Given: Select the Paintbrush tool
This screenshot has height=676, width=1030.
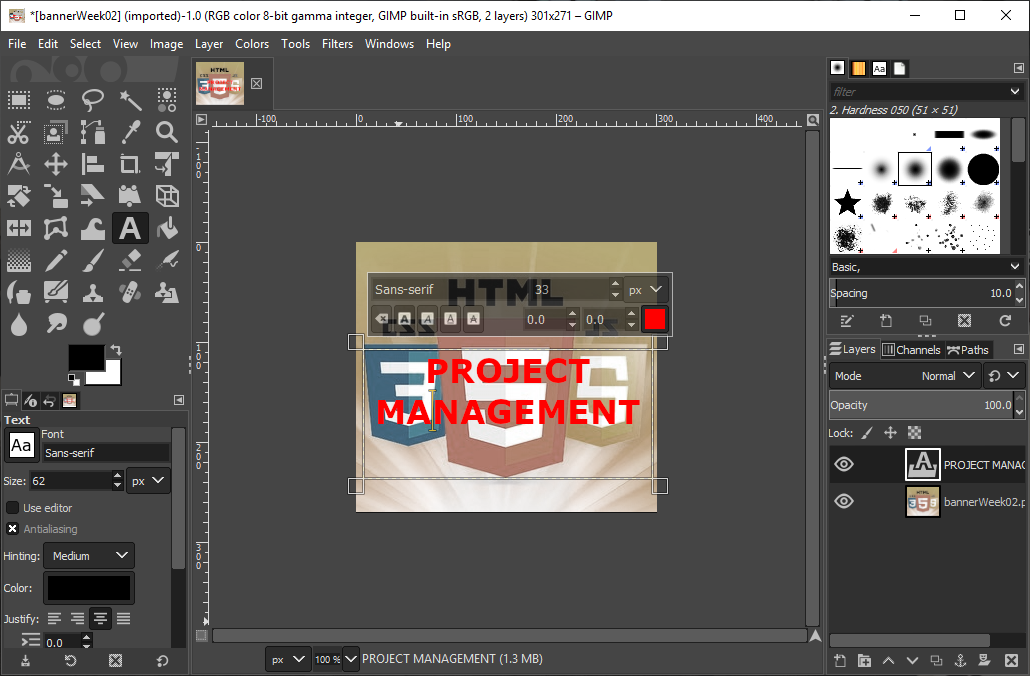Looking at the screenshot, I should tap(93, 261).
